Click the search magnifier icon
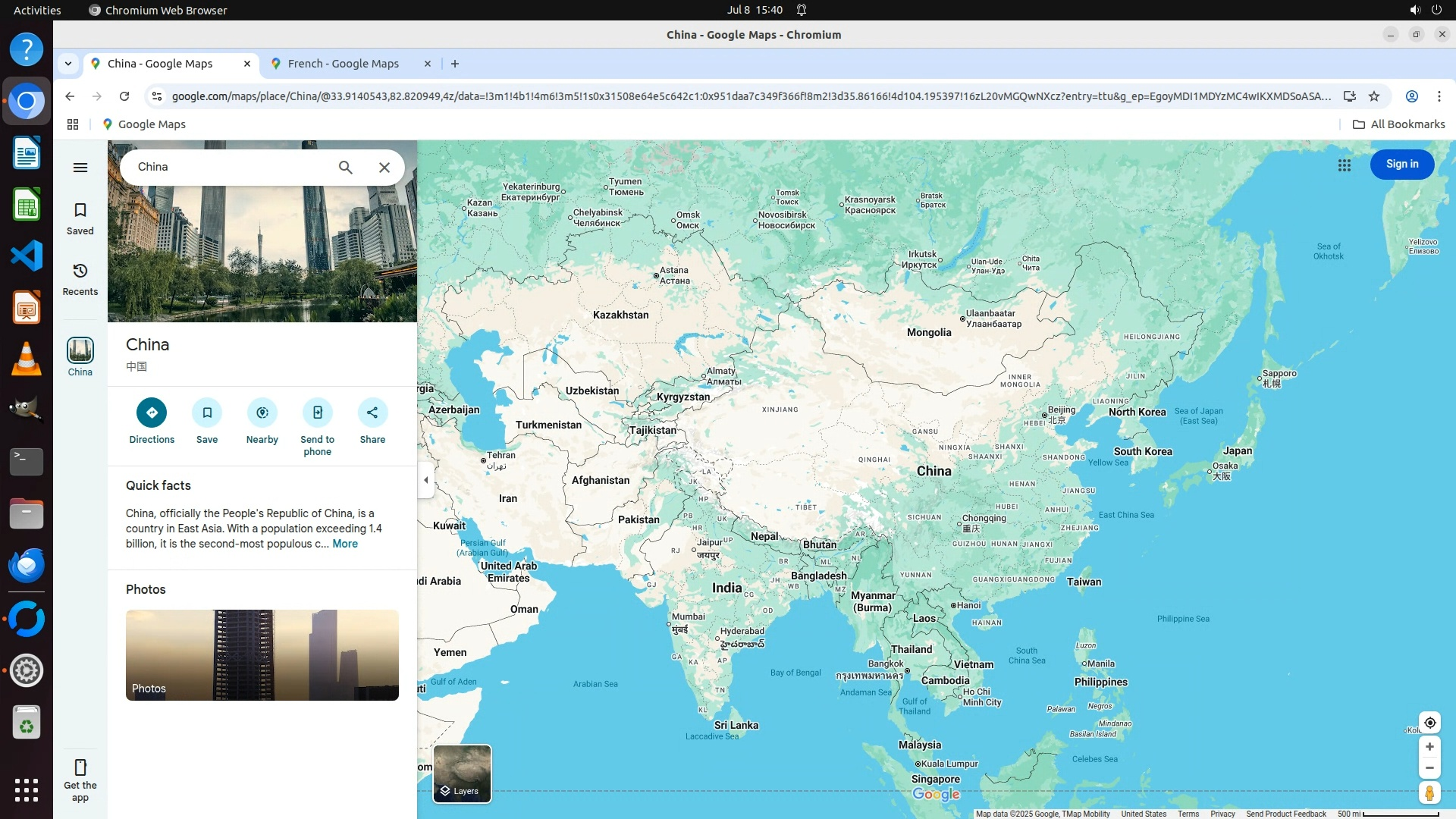 (x=345, y=168)
